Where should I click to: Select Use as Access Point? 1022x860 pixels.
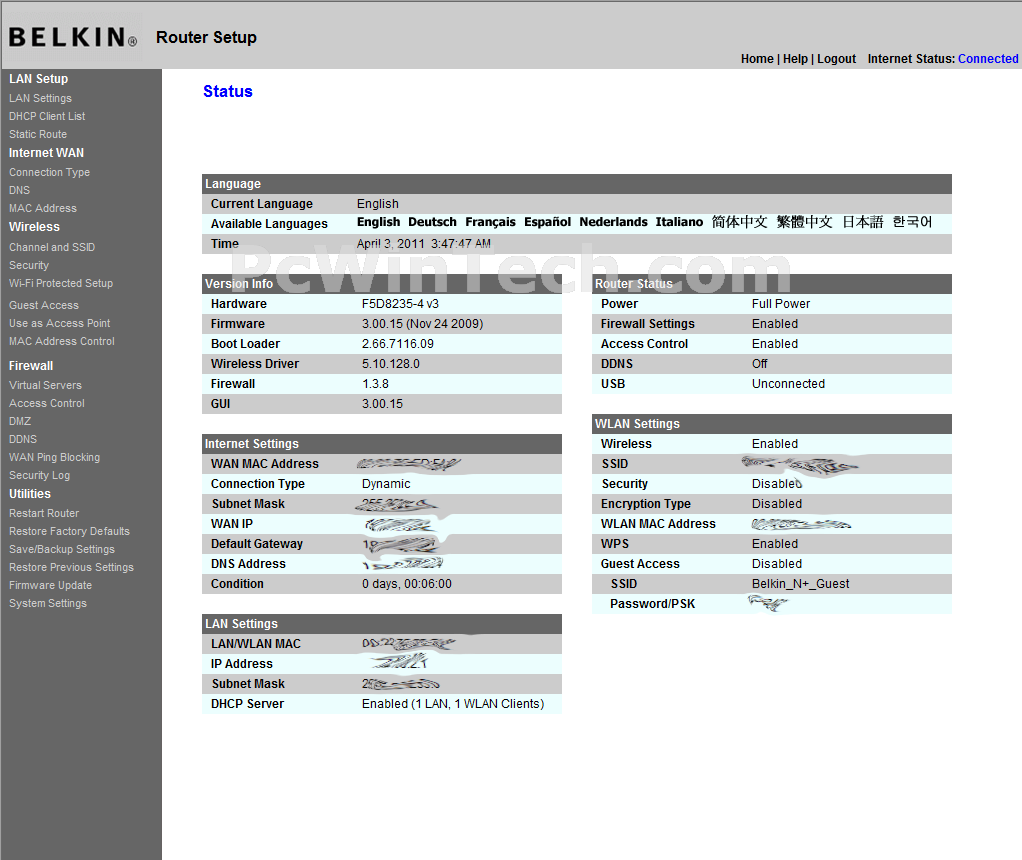(59, 323)
